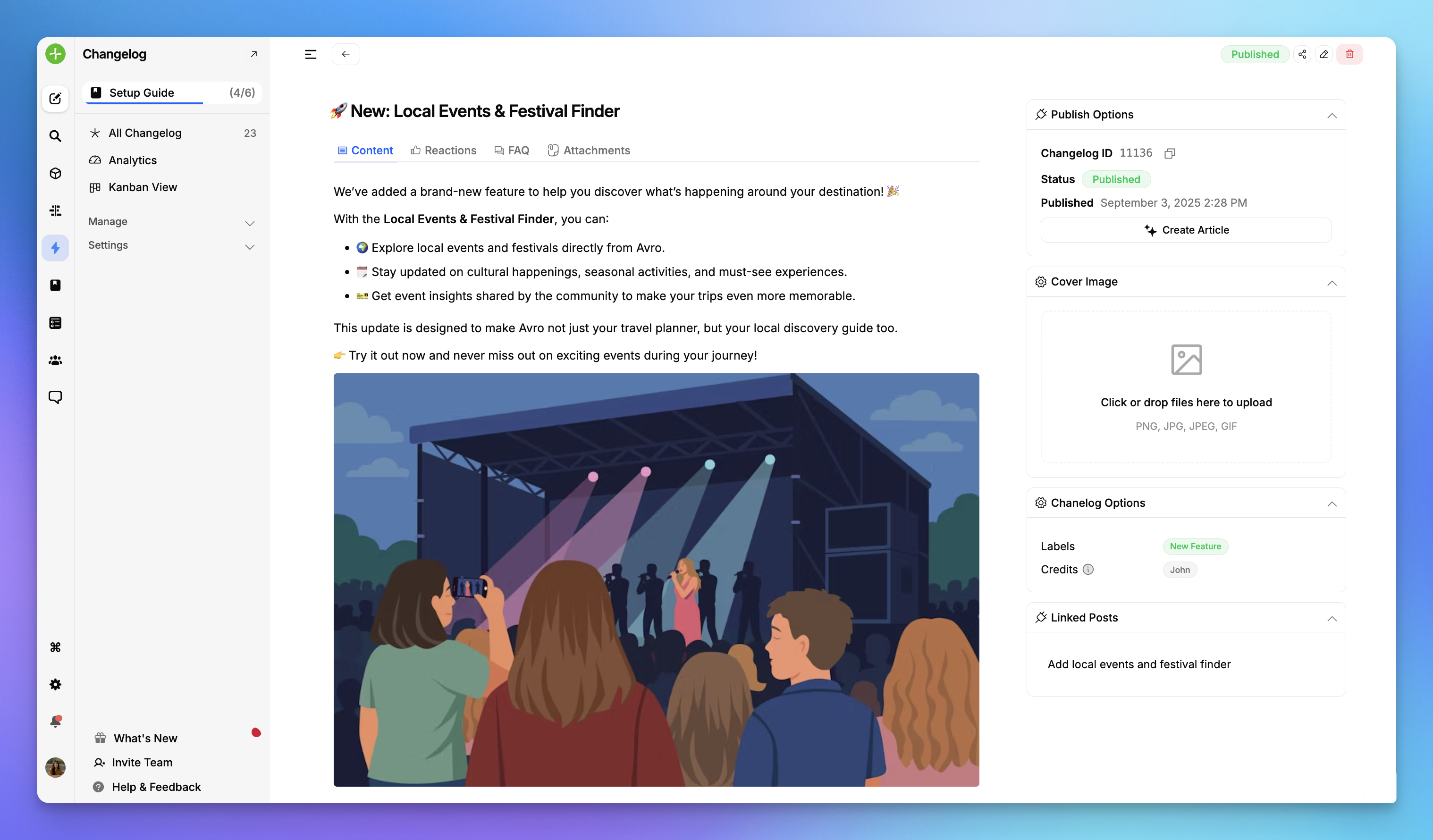Screen dimensions: 1433x840
Task: Share the changelog post
Action: tap(1302, 54)
